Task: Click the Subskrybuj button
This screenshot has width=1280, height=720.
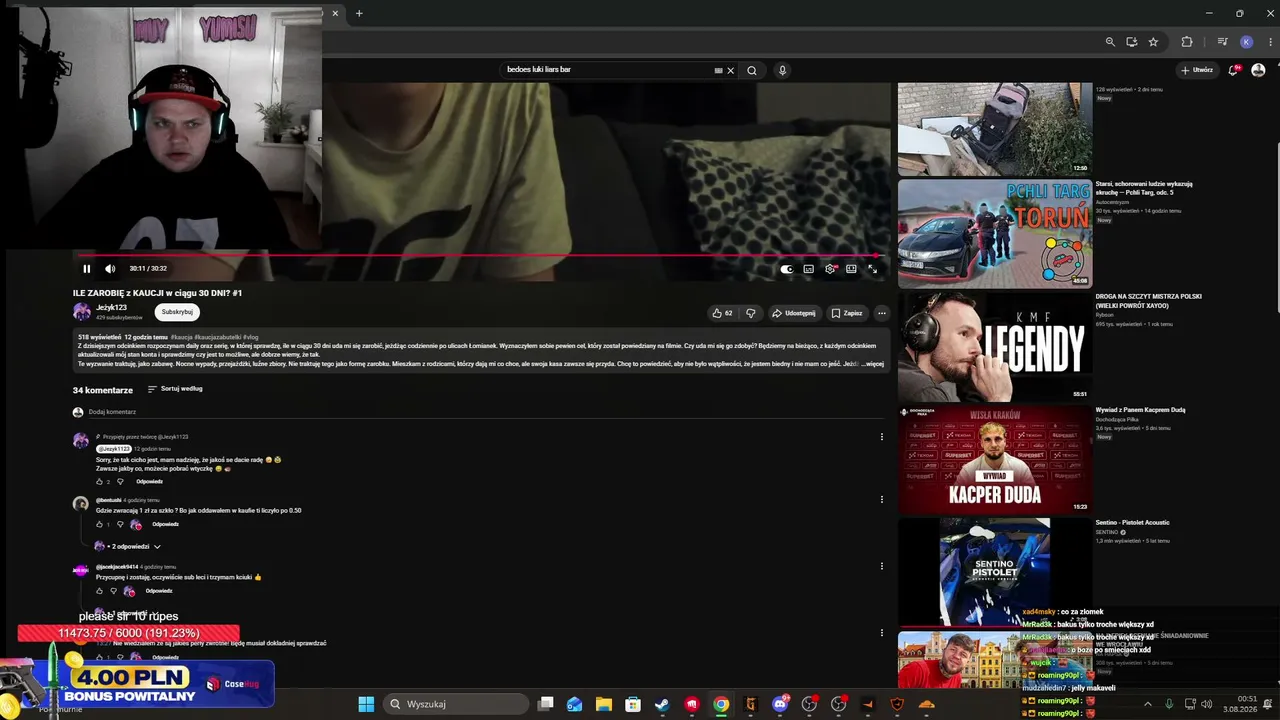Action: pyautogui.click(x=177, y=312)
